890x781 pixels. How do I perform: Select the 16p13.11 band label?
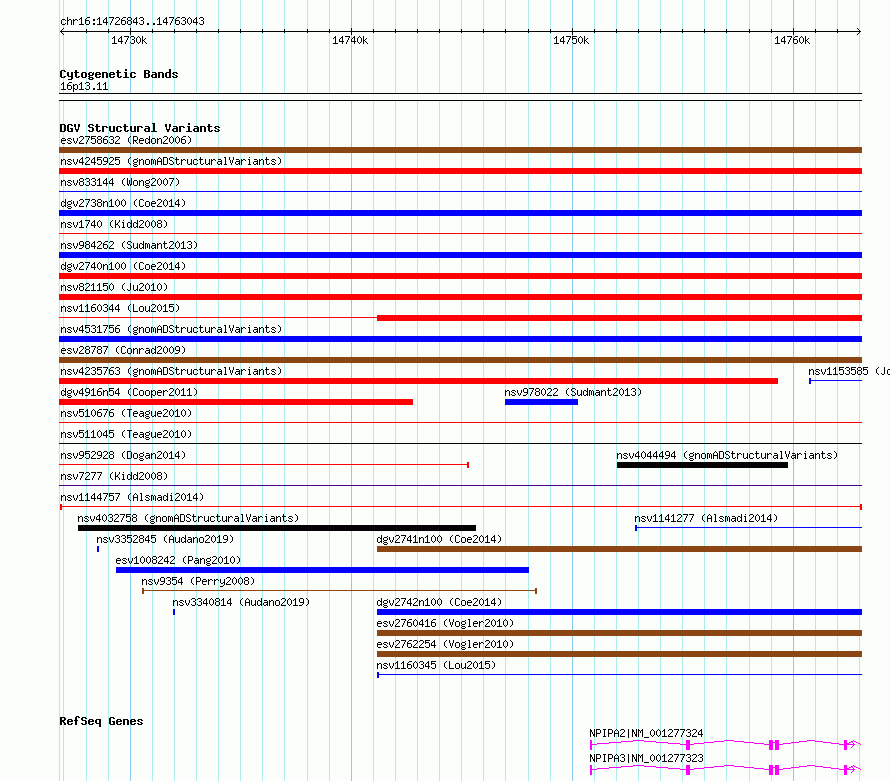click(84, 86)
